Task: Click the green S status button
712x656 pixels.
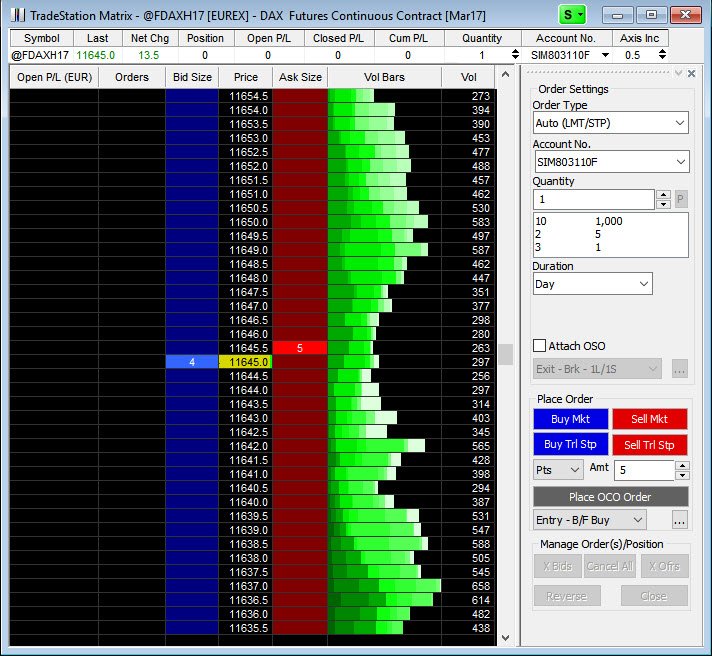Action: point(572,15)
